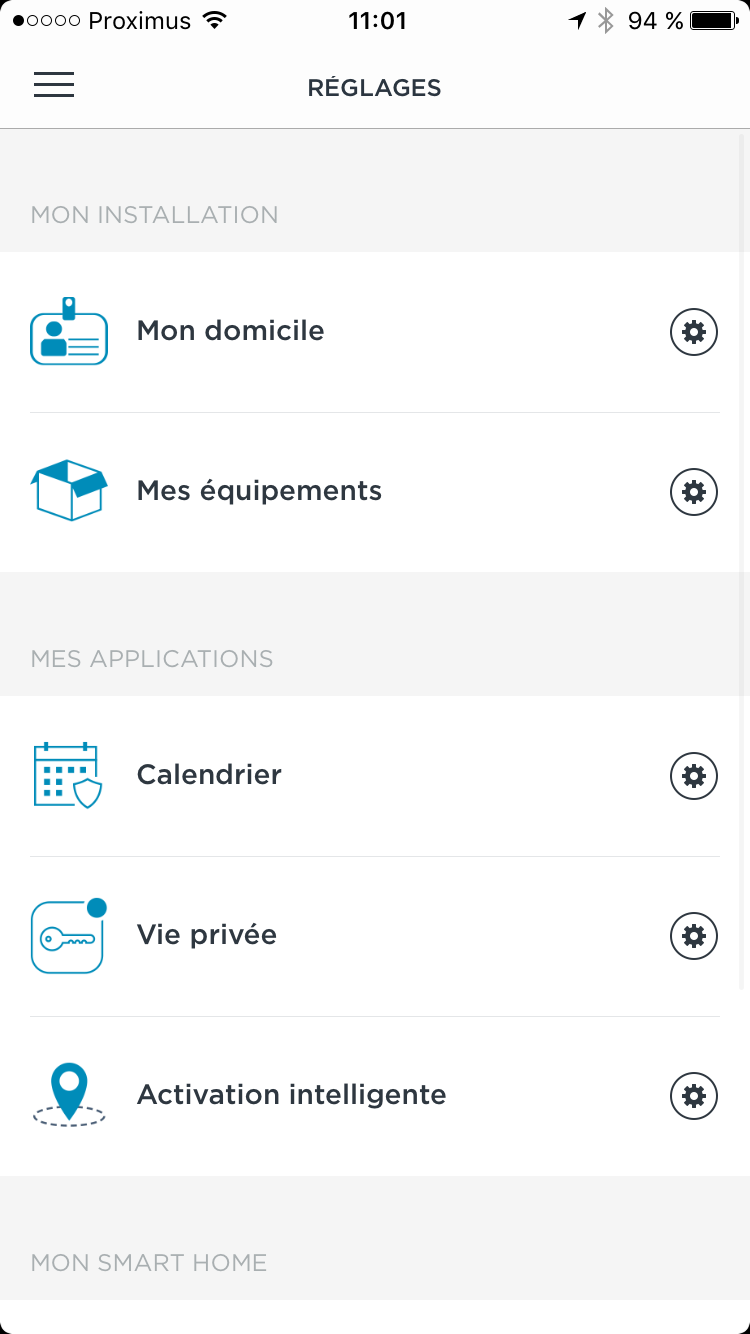Tap the Calendrier calendar shield icon
Viewport: 750px width, 1334px height.
click(68, 775)
